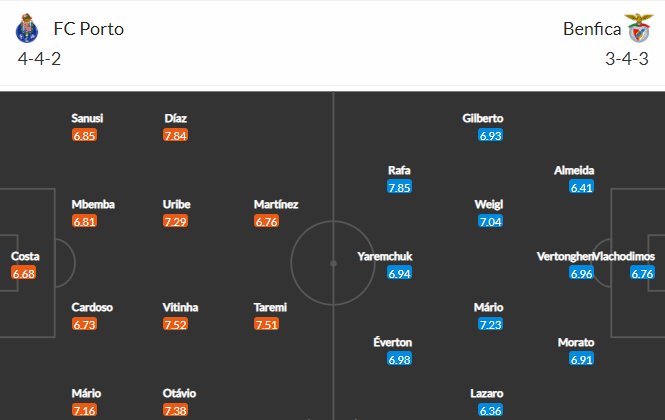Click Vlachodimos's 6.76 rating badge

click(x=642, y=273)
